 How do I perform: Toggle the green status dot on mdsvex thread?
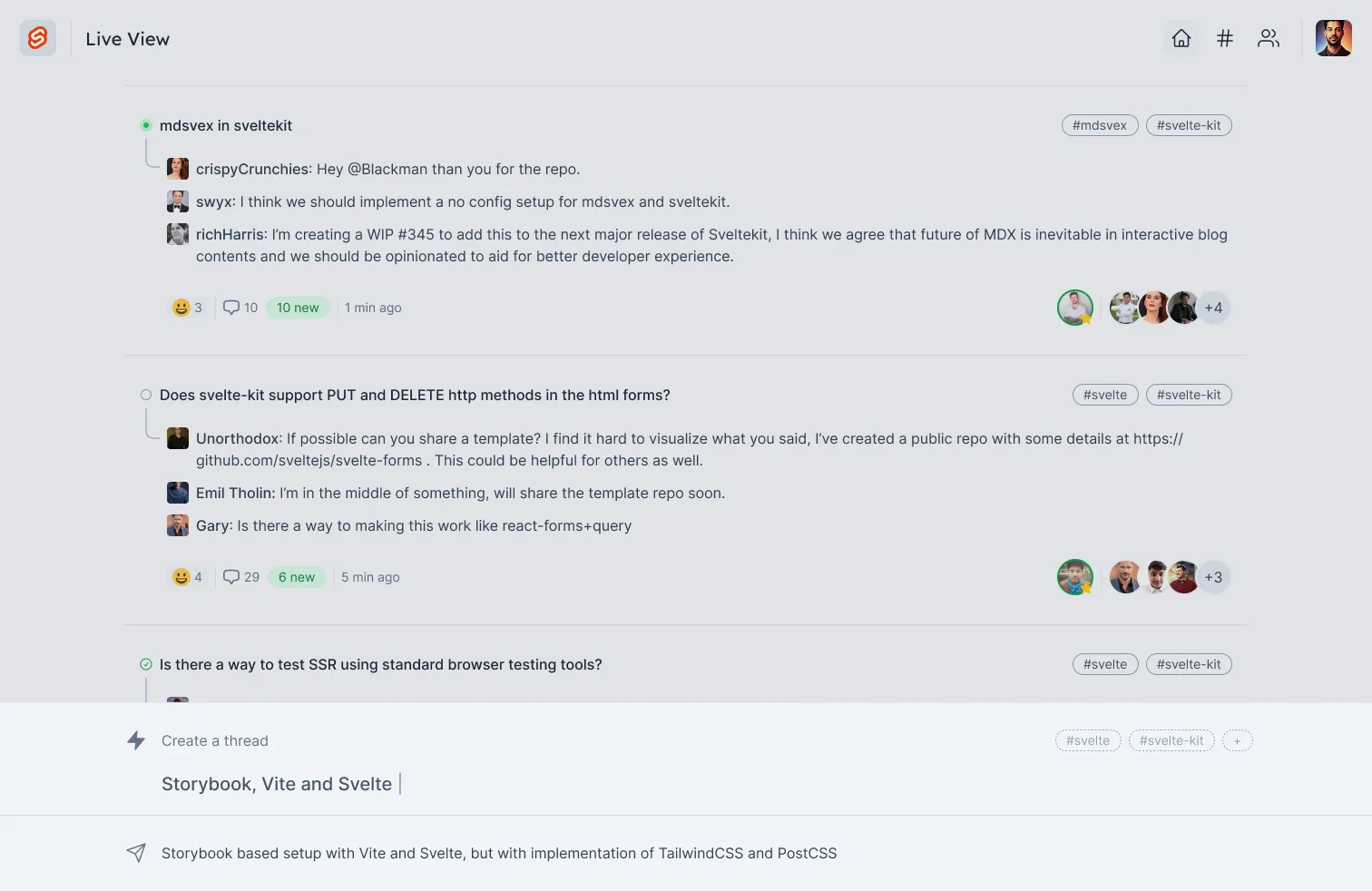click(x=145, y=124)
